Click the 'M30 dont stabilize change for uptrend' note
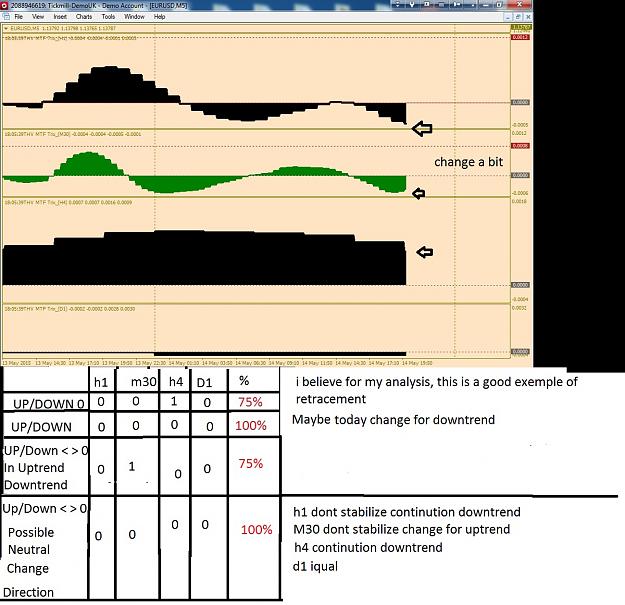The width and height of the screenshot is (625, 605). (x=401, y=529)
